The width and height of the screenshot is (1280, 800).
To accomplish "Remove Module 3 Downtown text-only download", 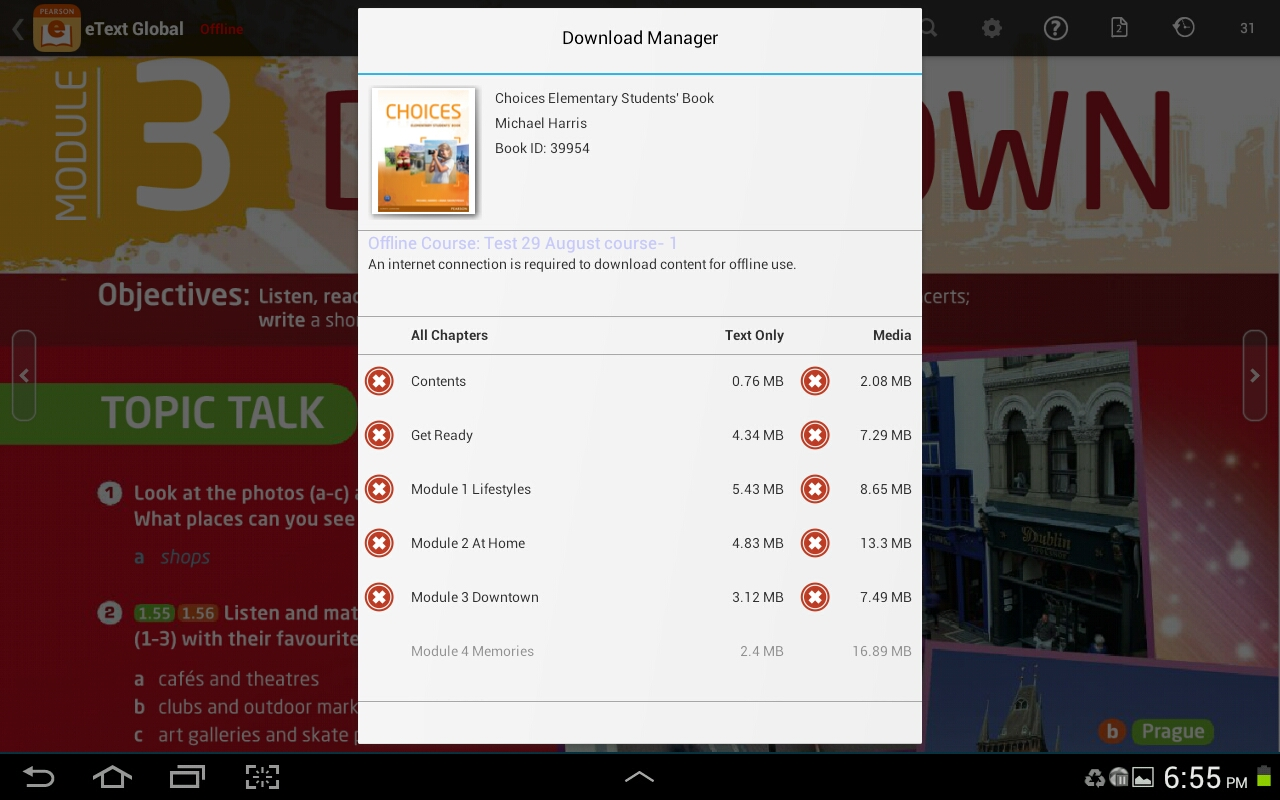I will 379,597.
